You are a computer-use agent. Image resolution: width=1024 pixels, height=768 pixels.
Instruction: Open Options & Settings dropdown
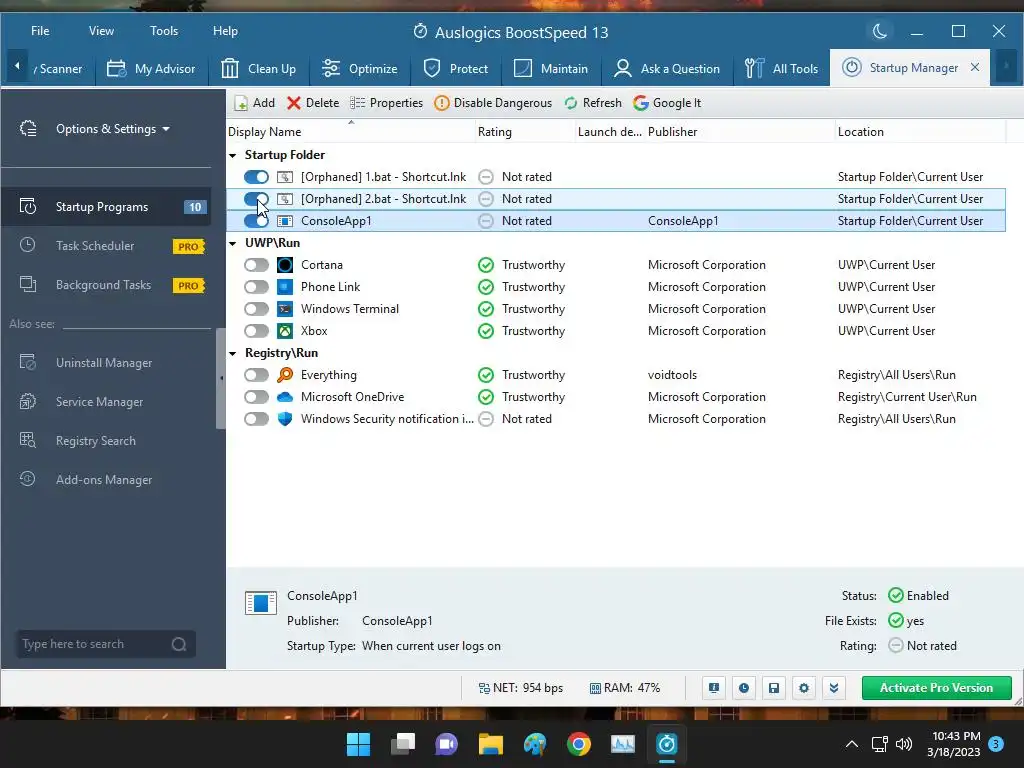(112, 129)
